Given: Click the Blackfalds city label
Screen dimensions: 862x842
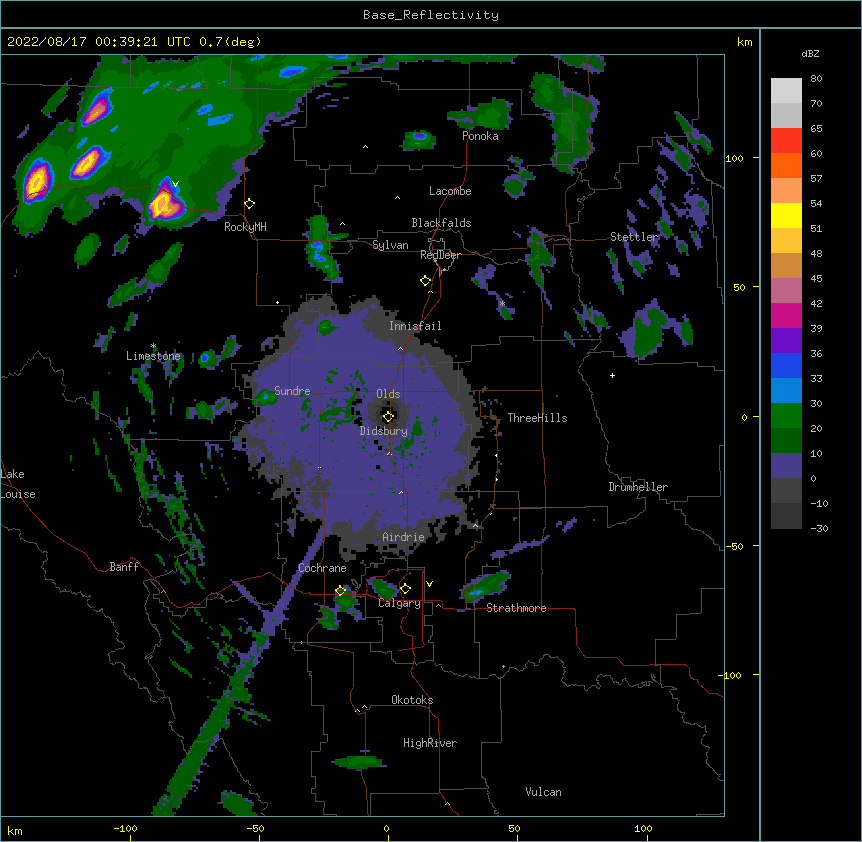Looking at the screenshot, I should [x=441, y=223].
